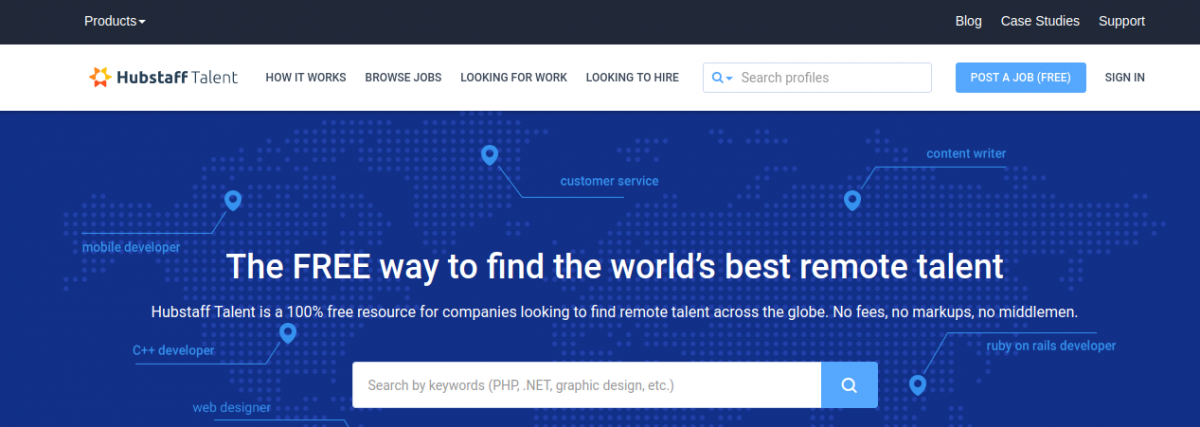Open Looking To Hire menu item
Image resolution: width=1200 pixels, height=427 pixels.
tap(632, 78)
